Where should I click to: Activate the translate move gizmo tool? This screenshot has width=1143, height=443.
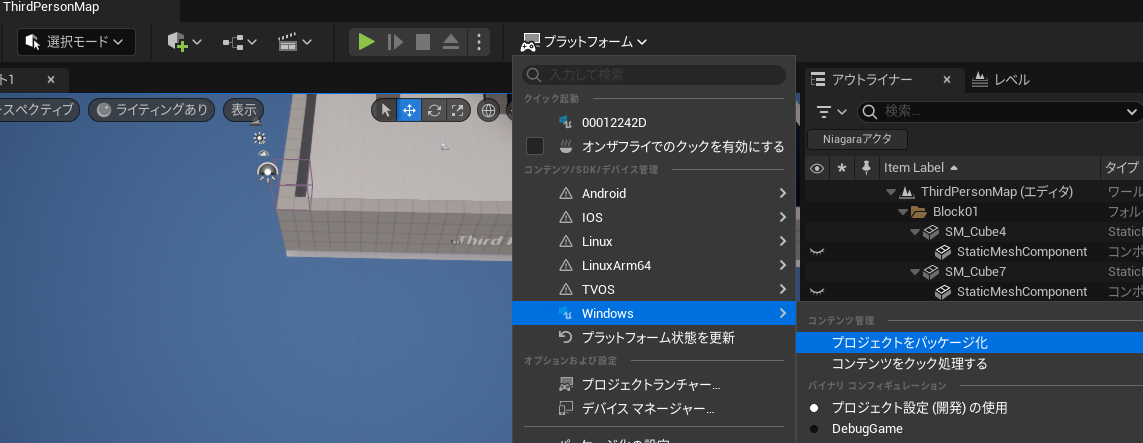click(410, 110)
